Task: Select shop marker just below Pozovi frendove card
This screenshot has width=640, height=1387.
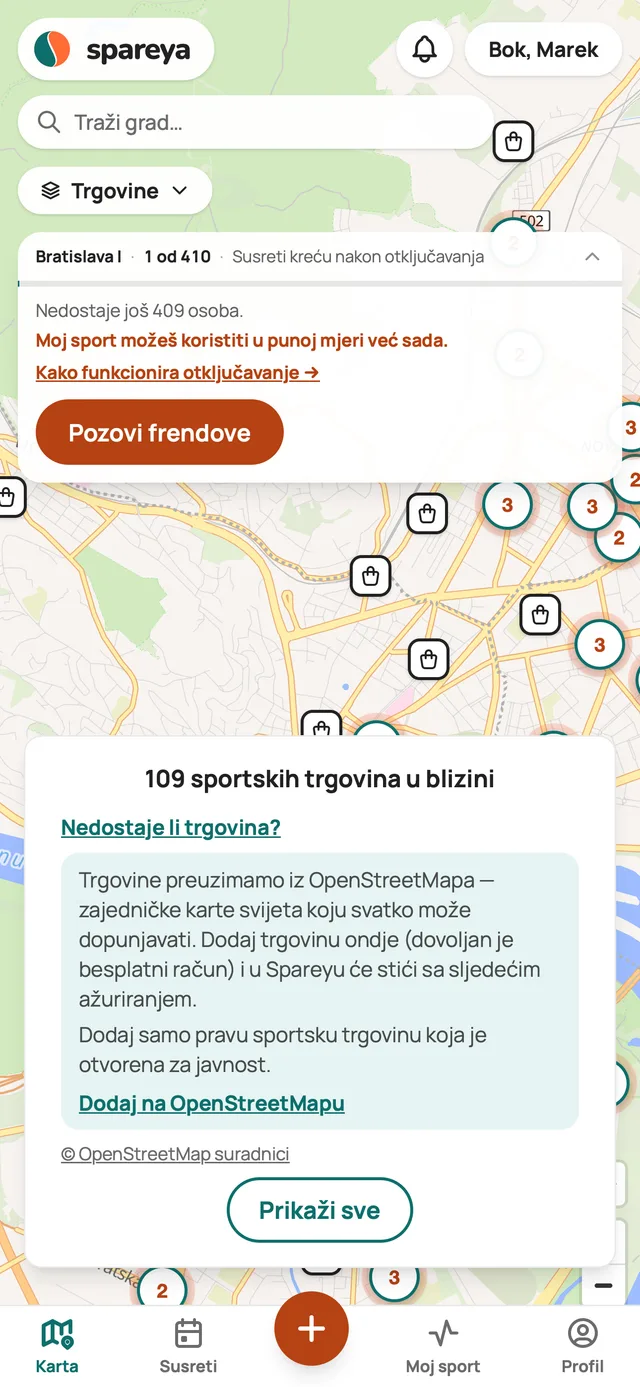Action: tap(428, 514)
